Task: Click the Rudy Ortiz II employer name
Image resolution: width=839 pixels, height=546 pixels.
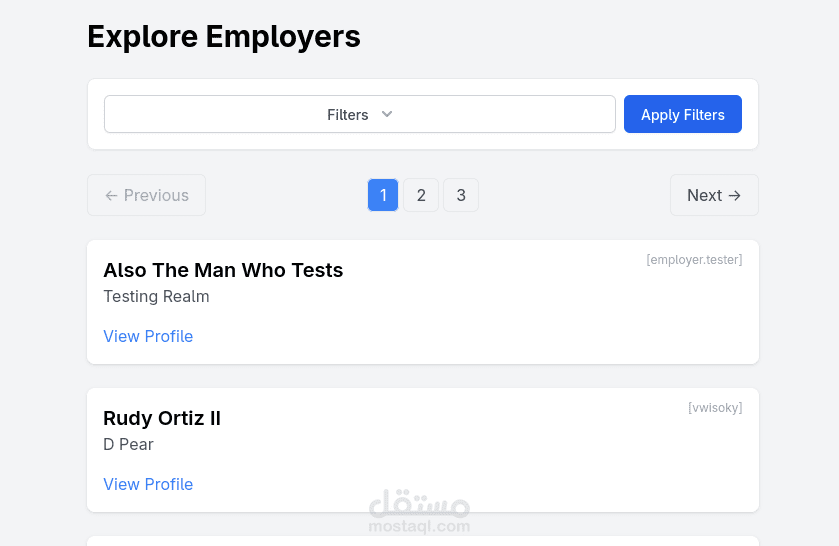Action: pos(162,418)
